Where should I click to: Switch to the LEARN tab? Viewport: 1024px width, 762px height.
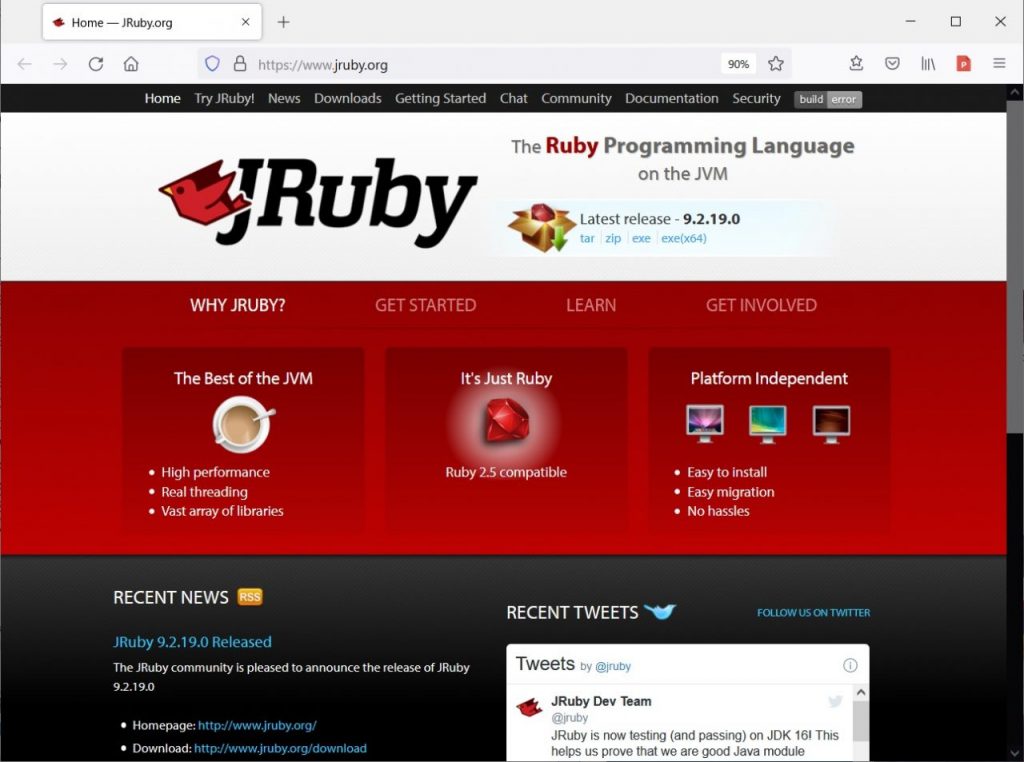(590, 305)
